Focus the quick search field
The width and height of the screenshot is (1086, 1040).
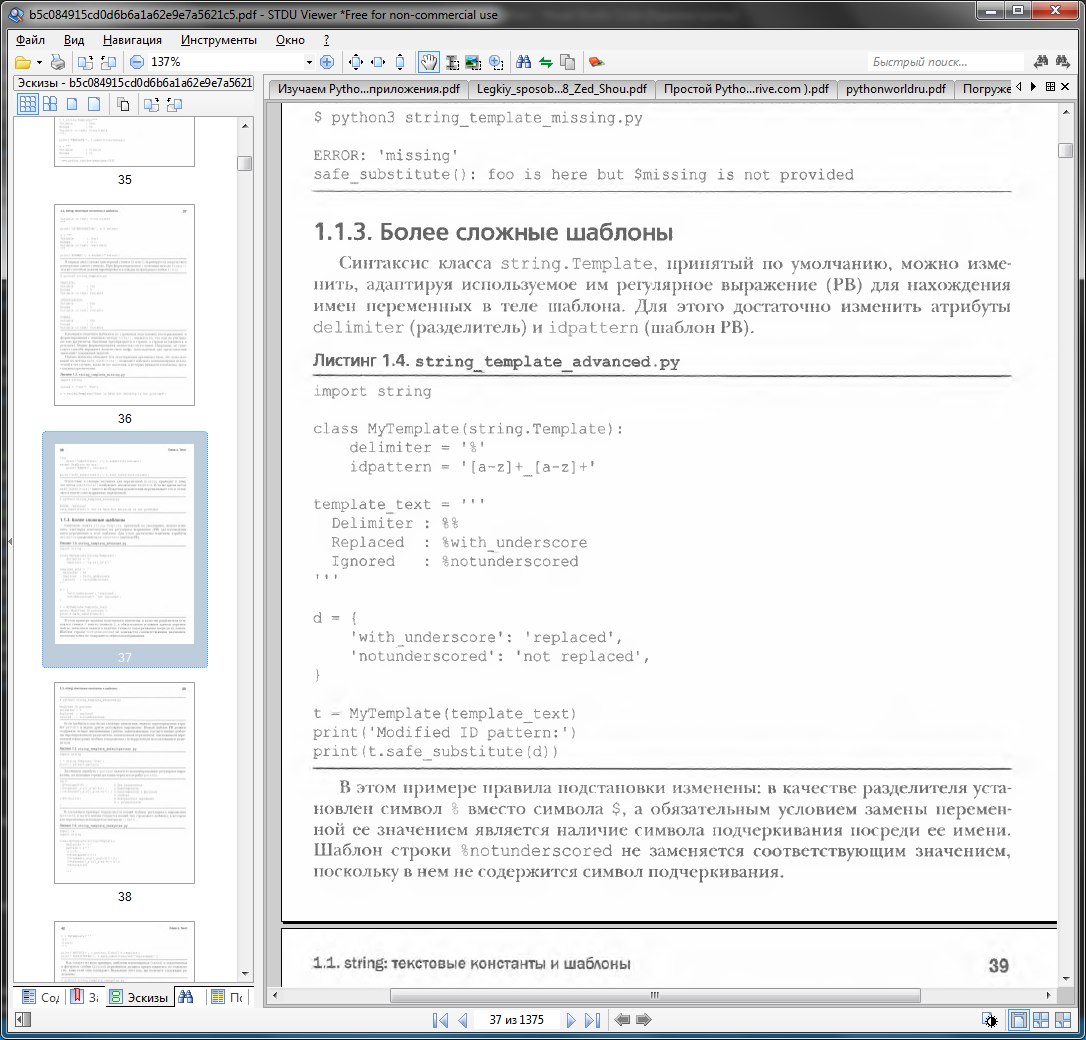(945, 62)
